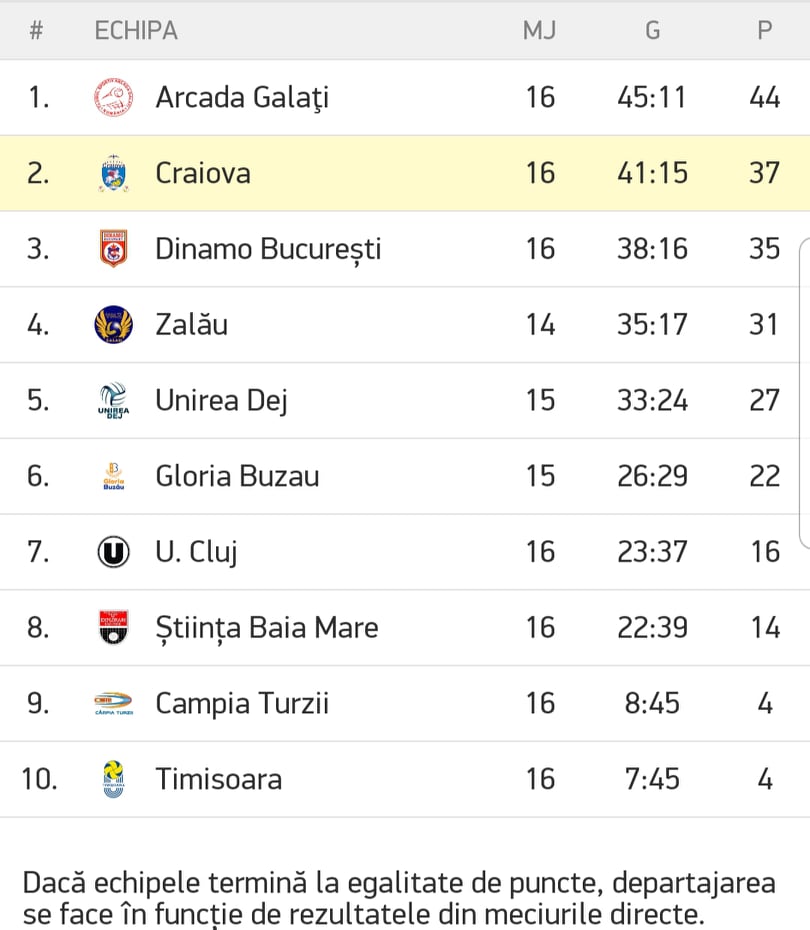810x930 pixels.
Task: Open the Craiova team name link
Action: (203, 174)
